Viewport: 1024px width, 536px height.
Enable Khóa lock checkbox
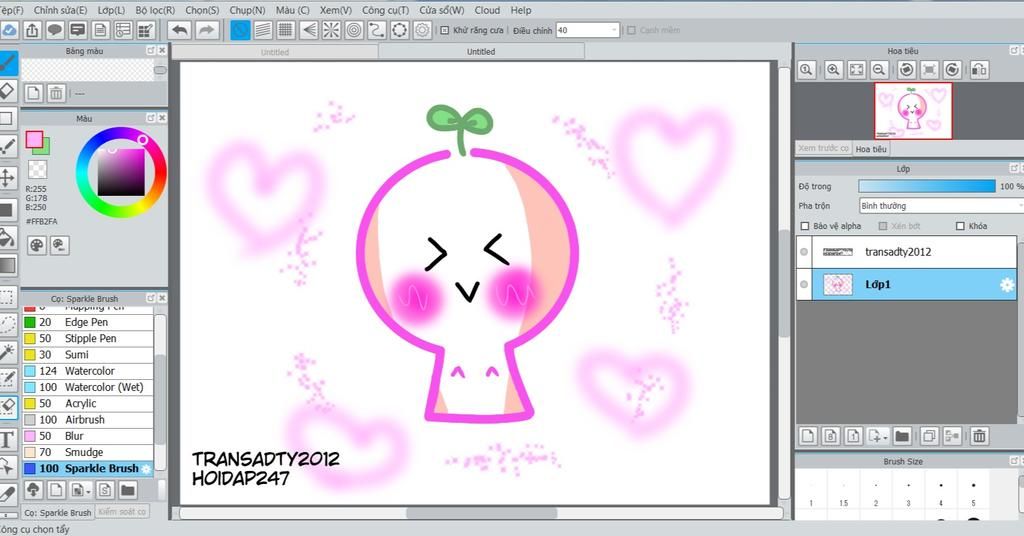pyautogui.click(x=960, y=226)
